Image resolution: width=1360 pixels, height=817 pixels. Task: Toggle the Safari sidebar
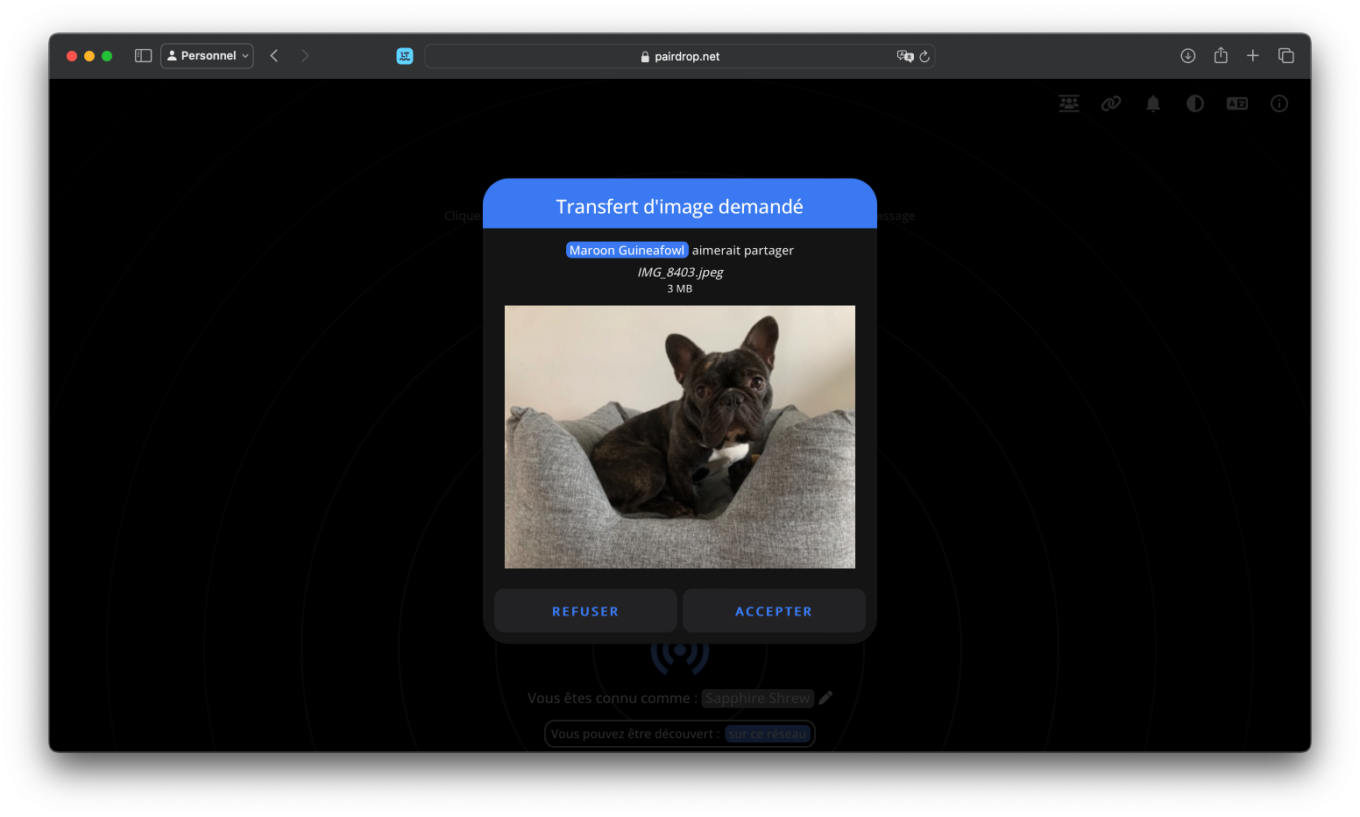click(x=143, y=56)
